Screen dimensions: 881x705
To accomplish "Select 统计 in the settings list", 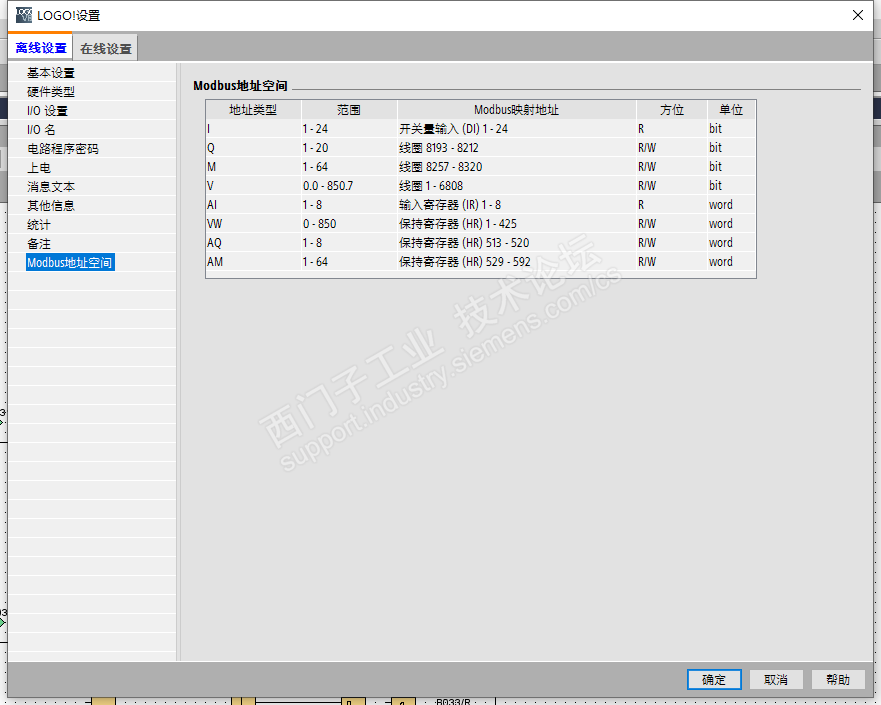I will [39, 225].
